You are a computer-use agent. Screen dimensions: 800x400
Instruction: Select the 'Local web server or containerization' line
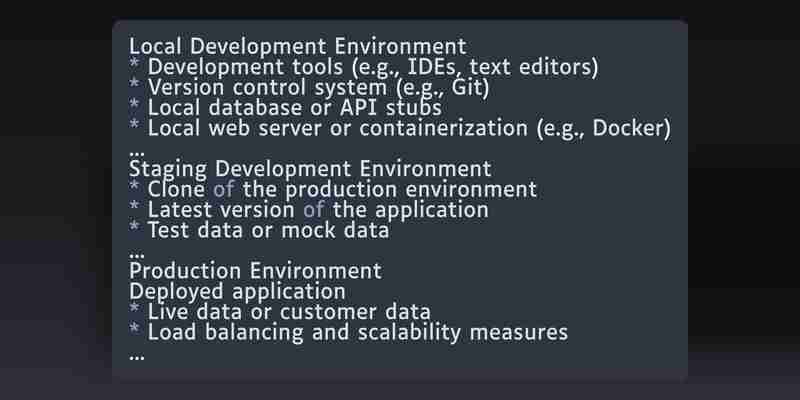[400, 128]
